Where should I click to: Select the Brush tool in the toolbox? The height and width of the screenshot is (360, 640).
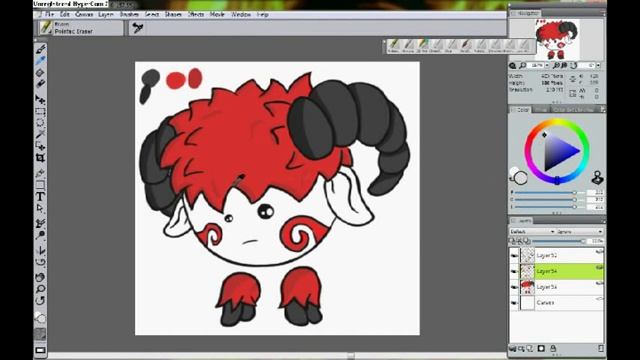click(x=40, y=49)
